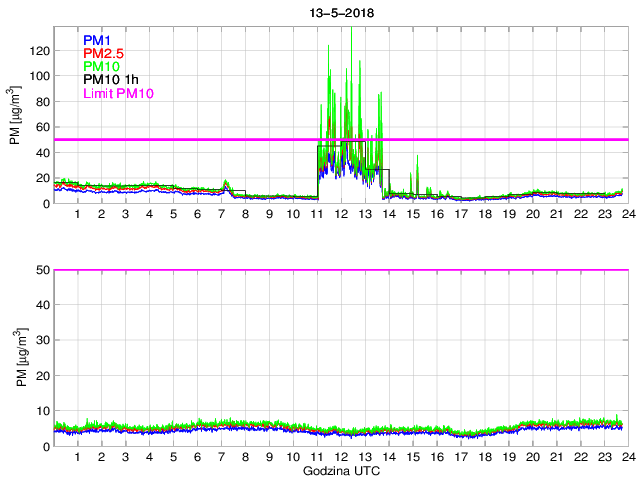Pick the black PM10 1h legend entry
This screenshot has width=640, height=480.
pos(110,79)
